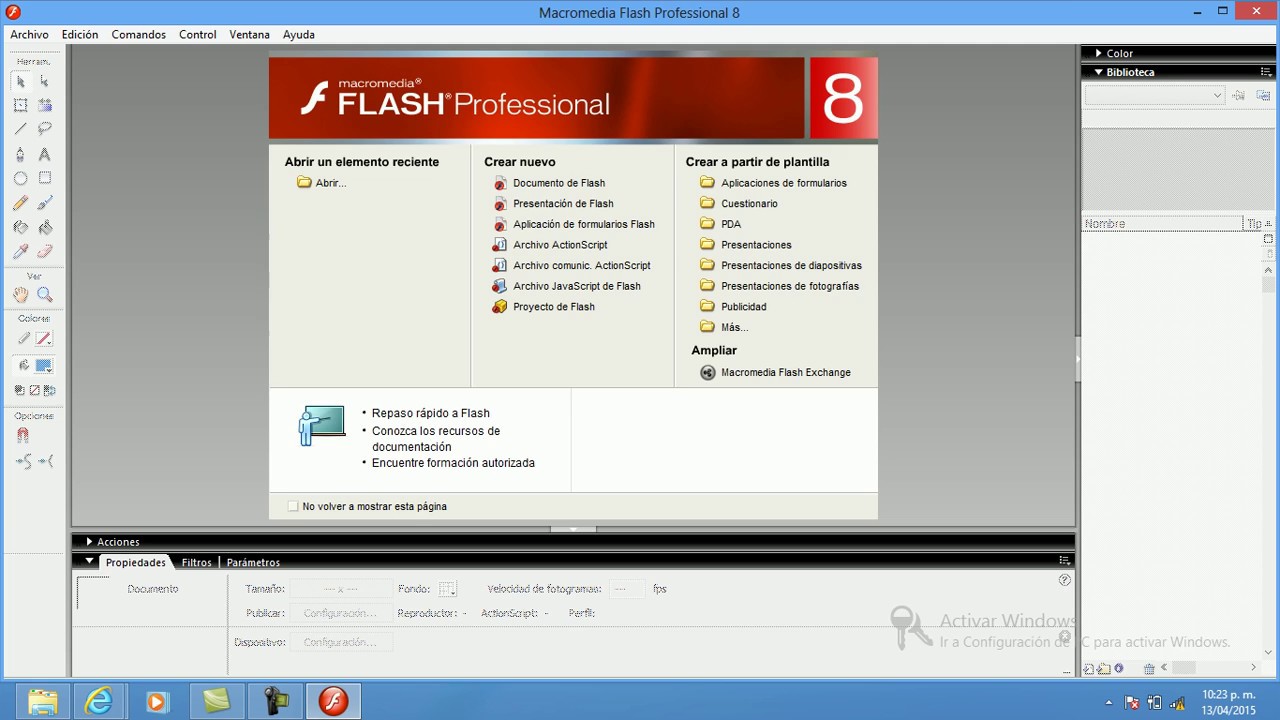Select the Line tool
Image resolution: width=1280 pixels, height=720 pixels.
click(20, 129)
